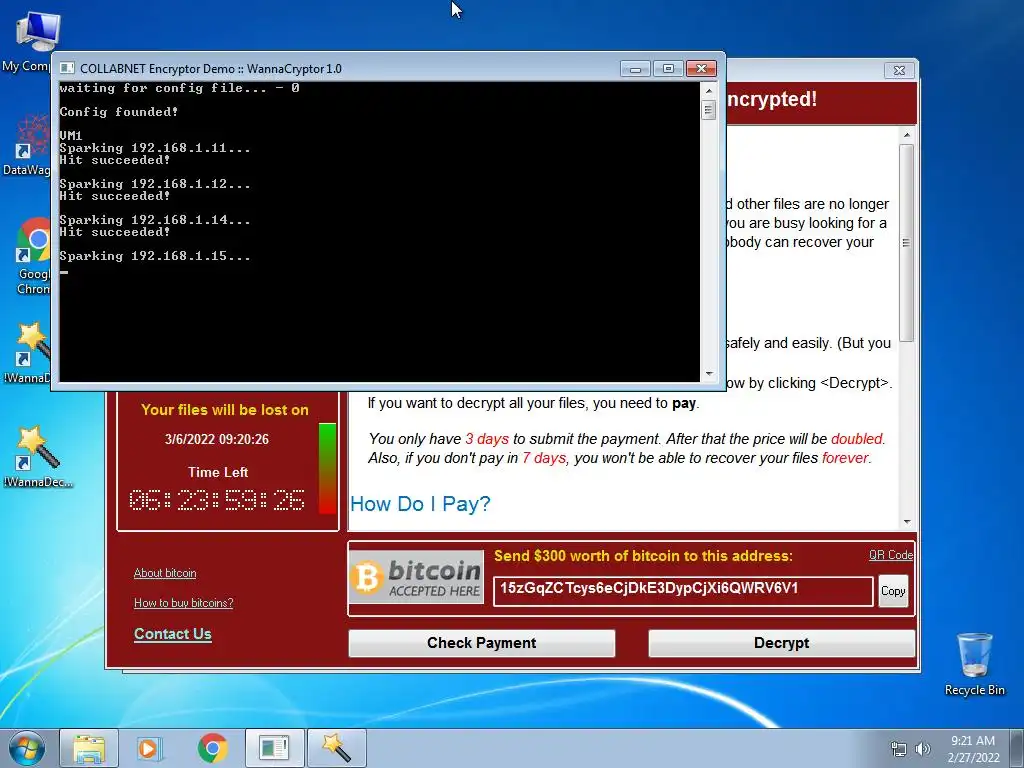Minimize the COLLABNET Encryptor Demo window

(x=635, y=69)
